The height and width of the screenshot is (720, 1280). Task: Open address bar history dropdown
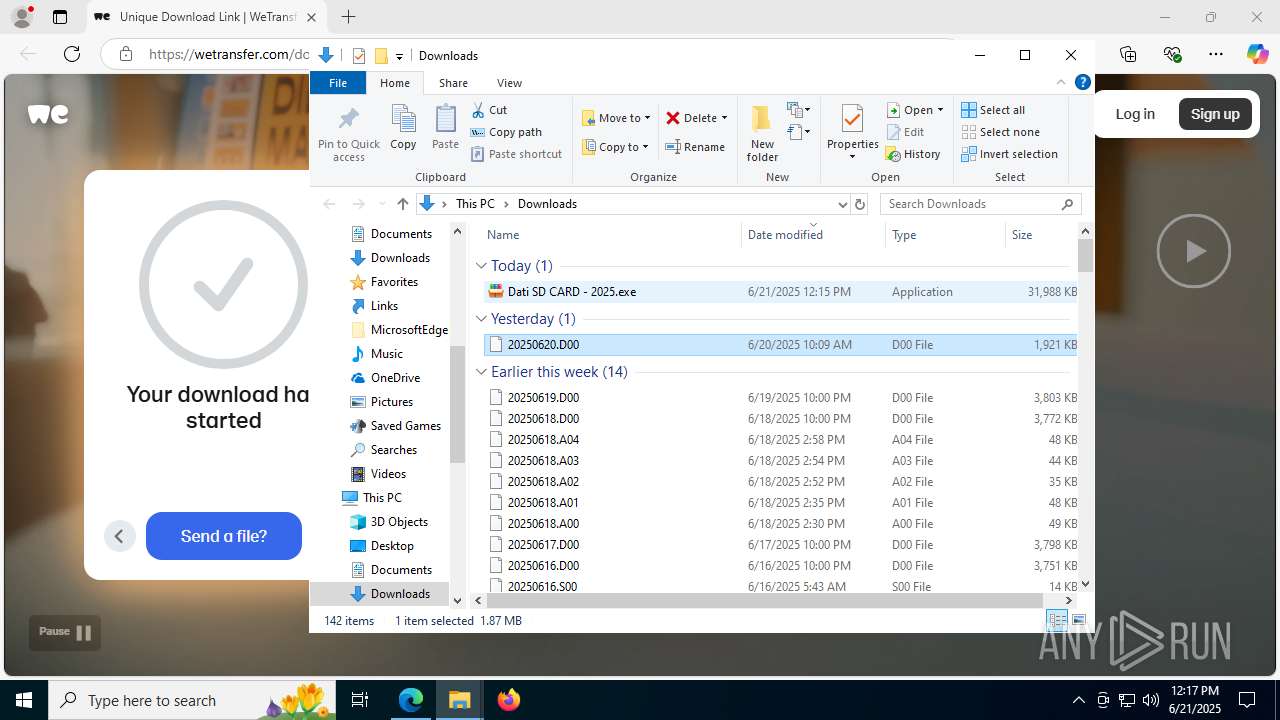841,204
